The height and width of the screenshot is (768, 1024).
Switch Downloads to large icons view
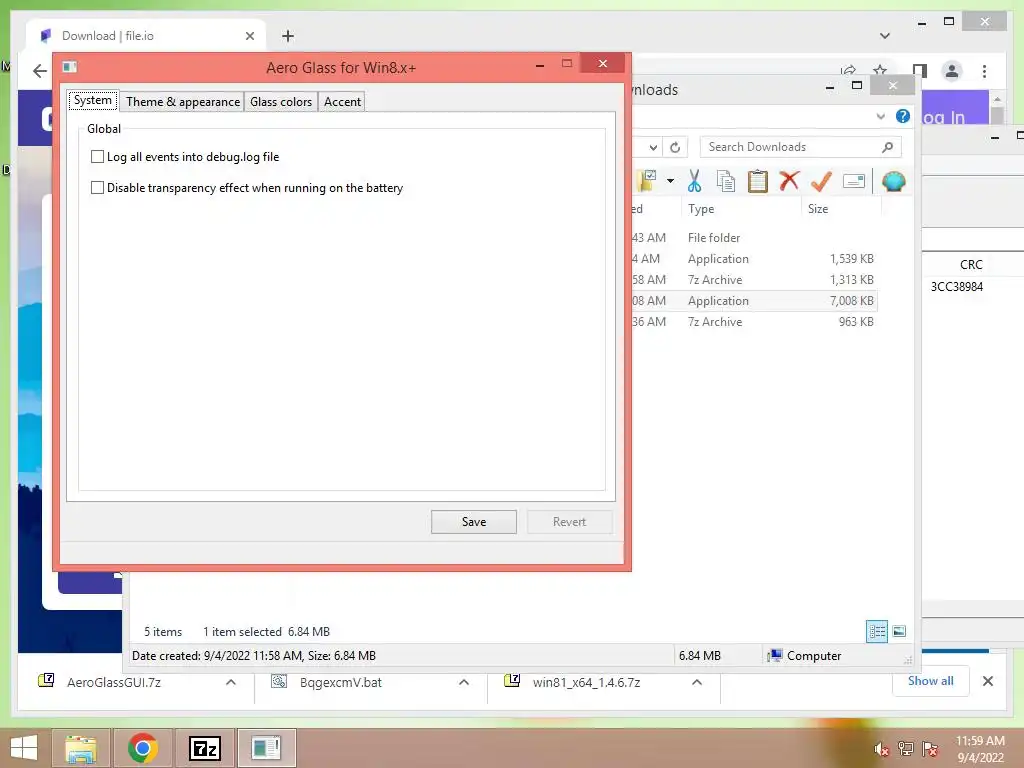coord(899,631)
